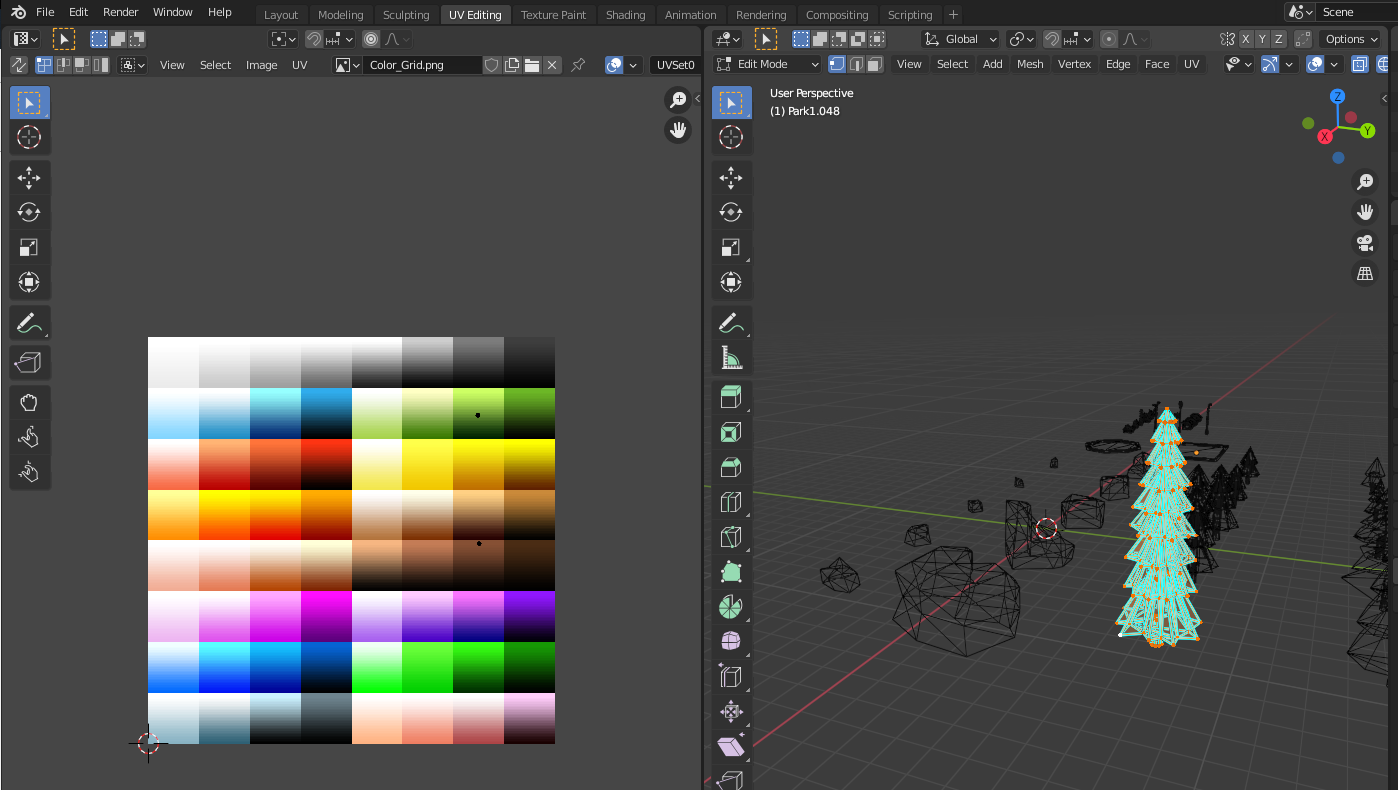Screen dimensions: 1398x790
Task: Pick the Measure tool in 3D viewport
Action: tap(731, 357)
